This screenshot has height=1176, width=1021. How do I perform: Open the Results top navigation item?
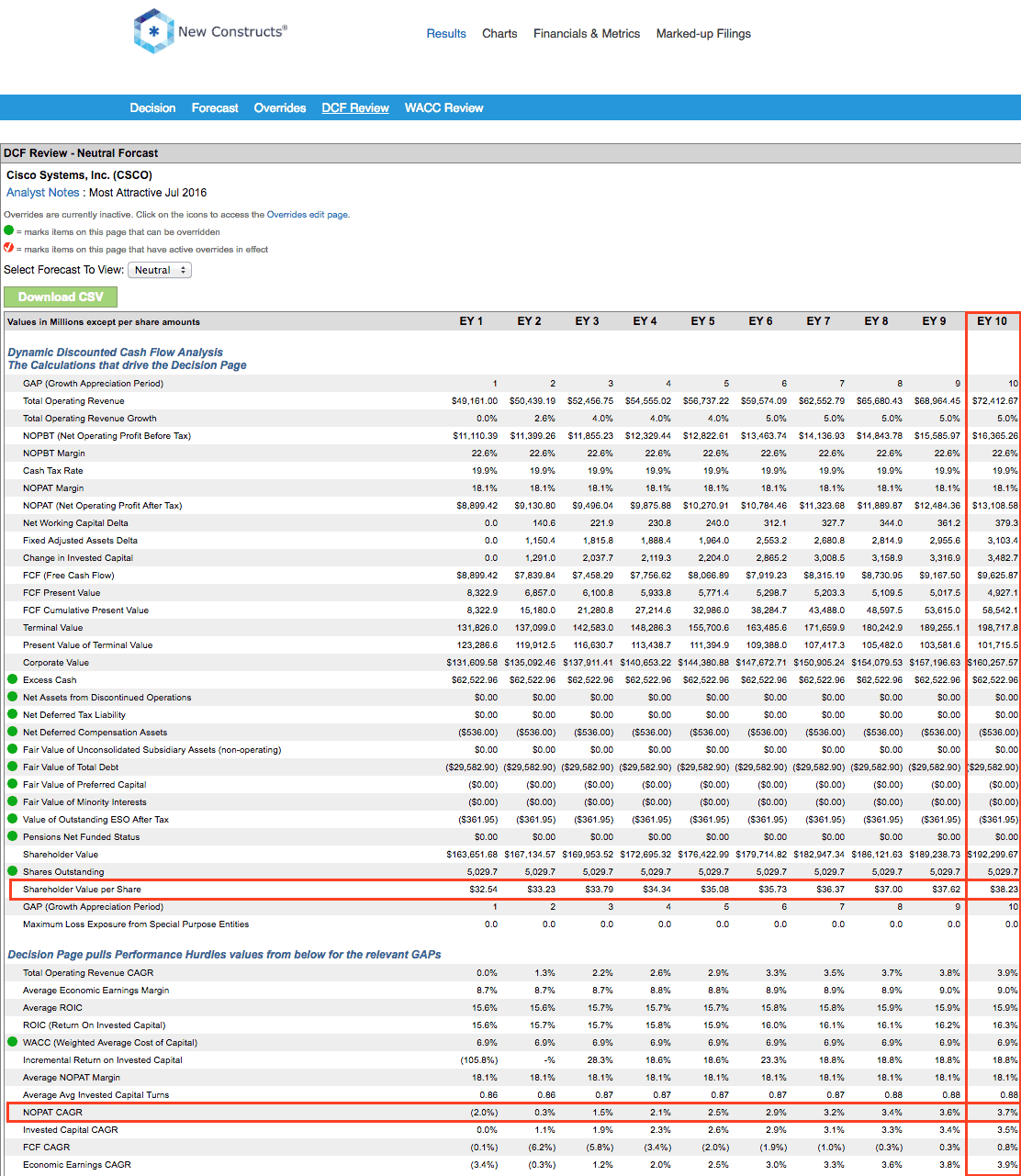446,33
